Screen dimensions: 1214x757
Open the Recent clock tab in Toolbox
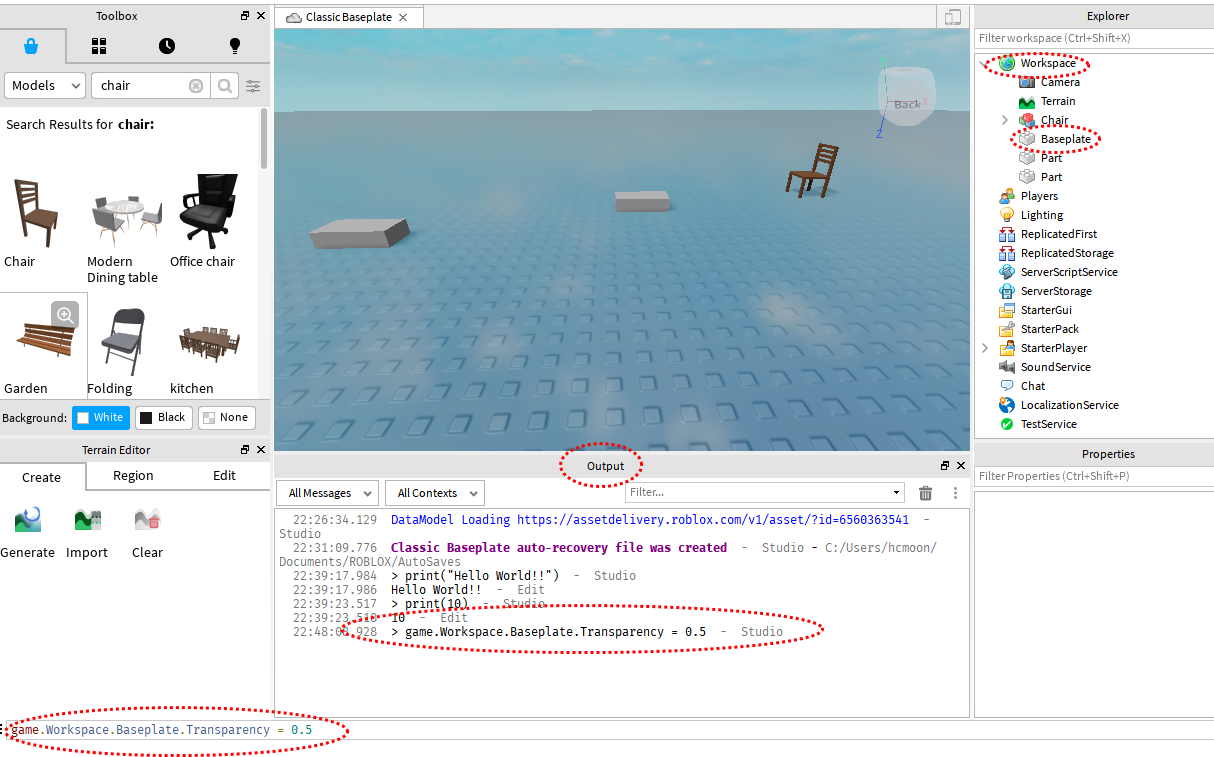(x=167, y=46)
